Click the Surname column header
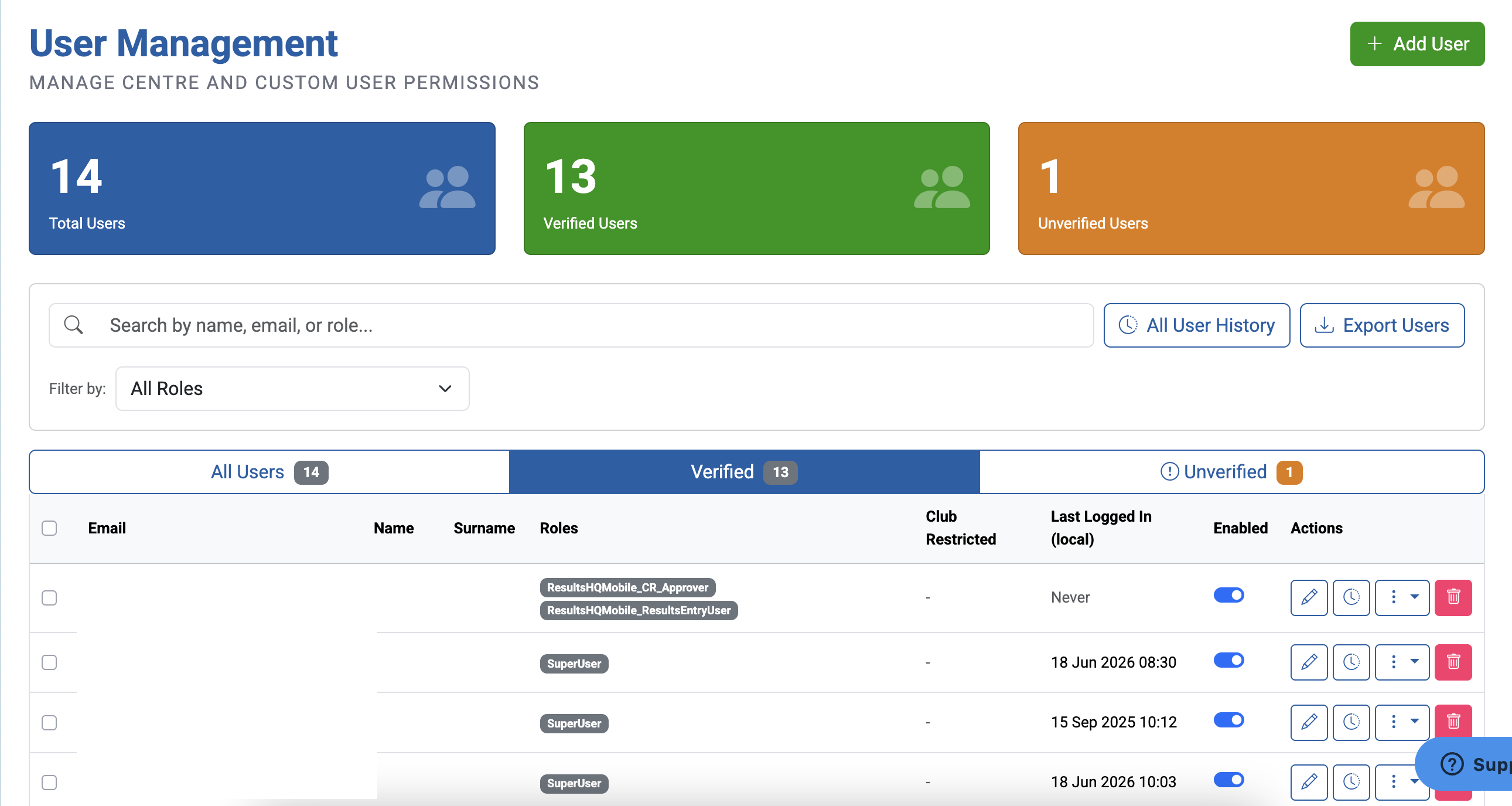Screen dimensions: 1512x806 pyautogui.click(x=484, y=528)
